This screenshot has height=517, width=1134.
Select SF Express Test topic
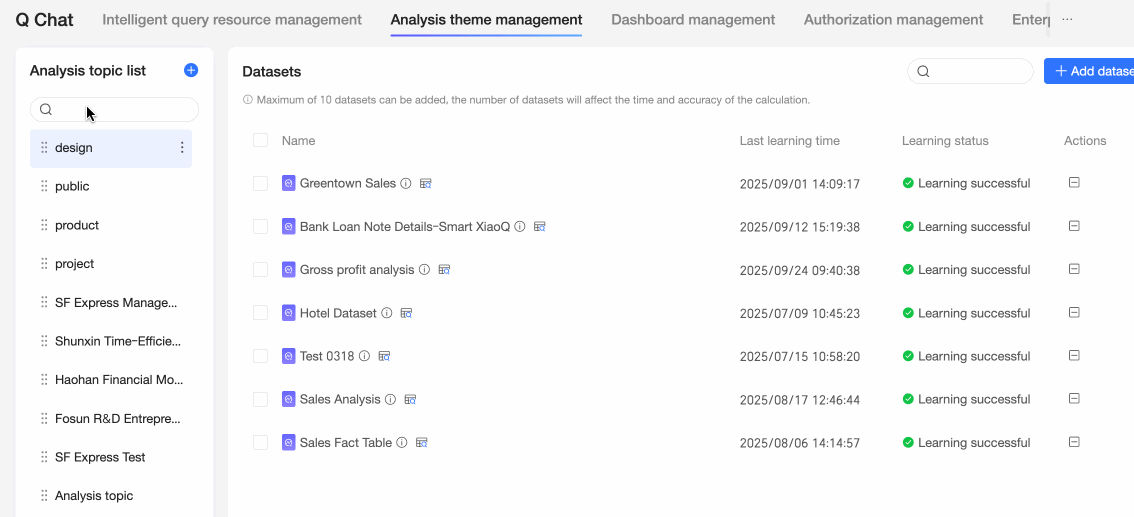tap(100, 457)
